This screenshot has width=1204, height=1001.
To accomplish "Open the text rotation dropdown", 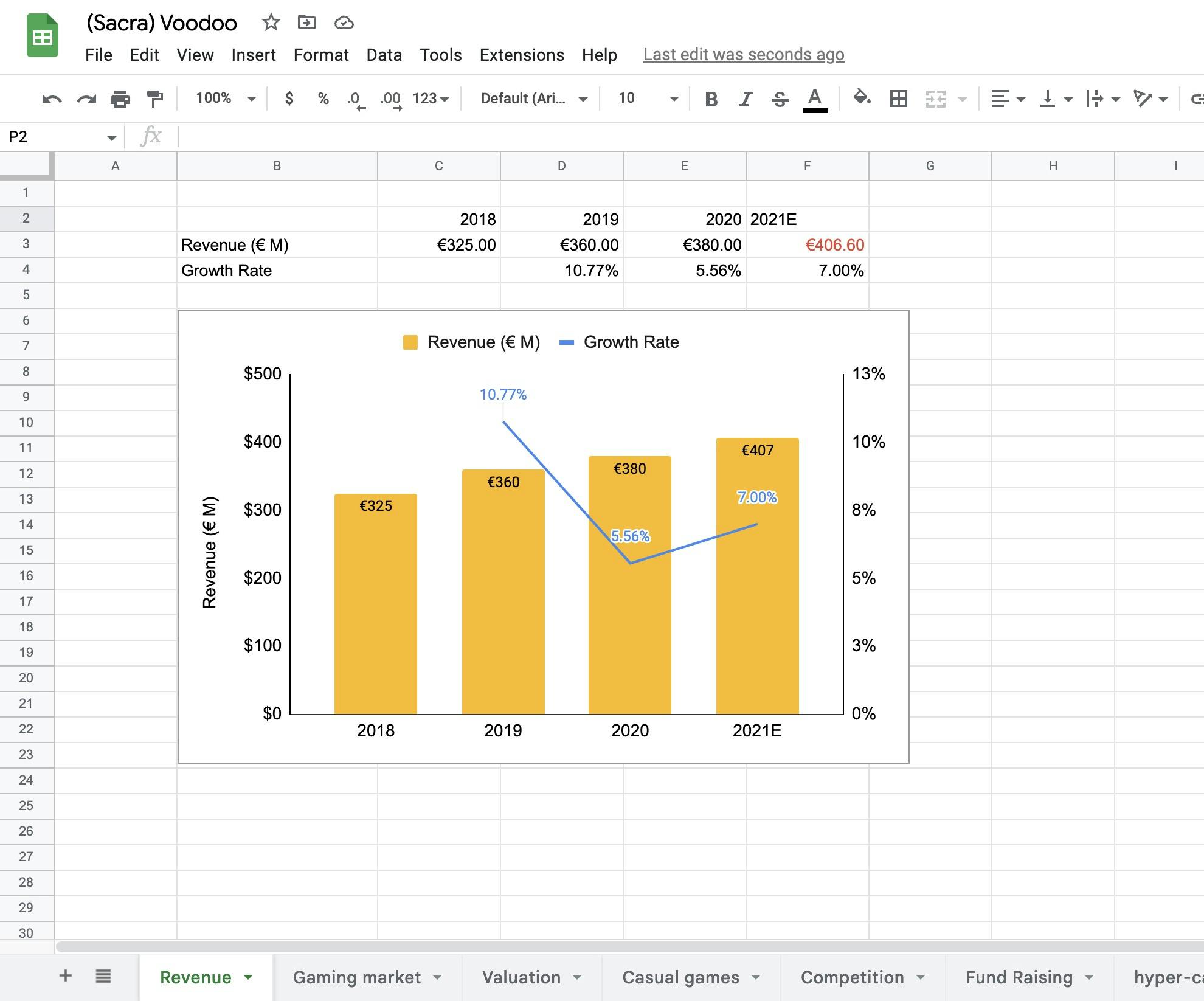I will [x=1150, y=99].
